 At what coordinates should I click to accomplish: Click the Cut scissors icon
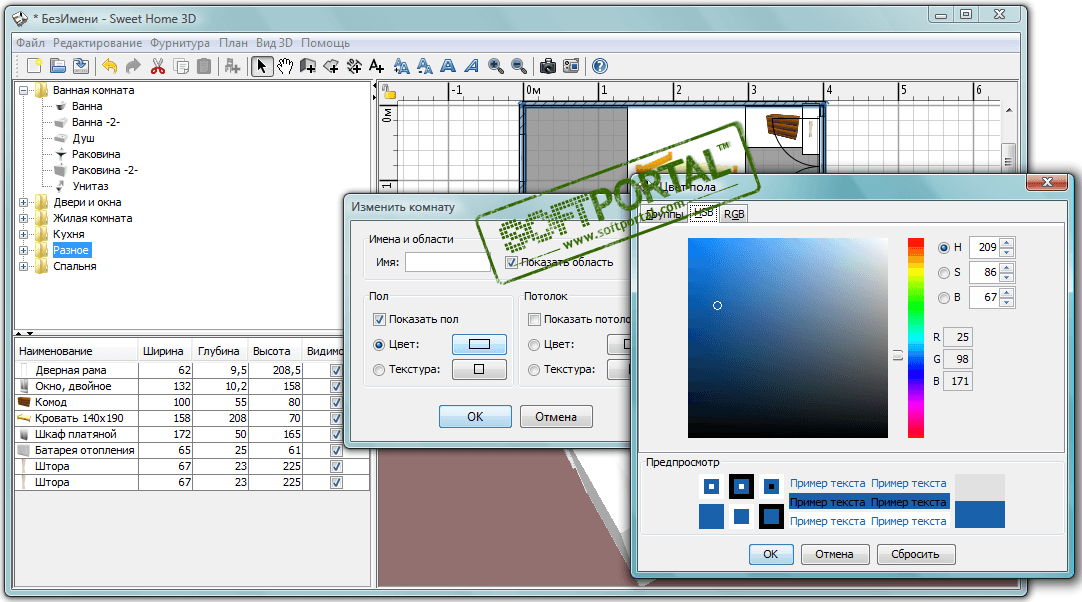coord(158,66)
